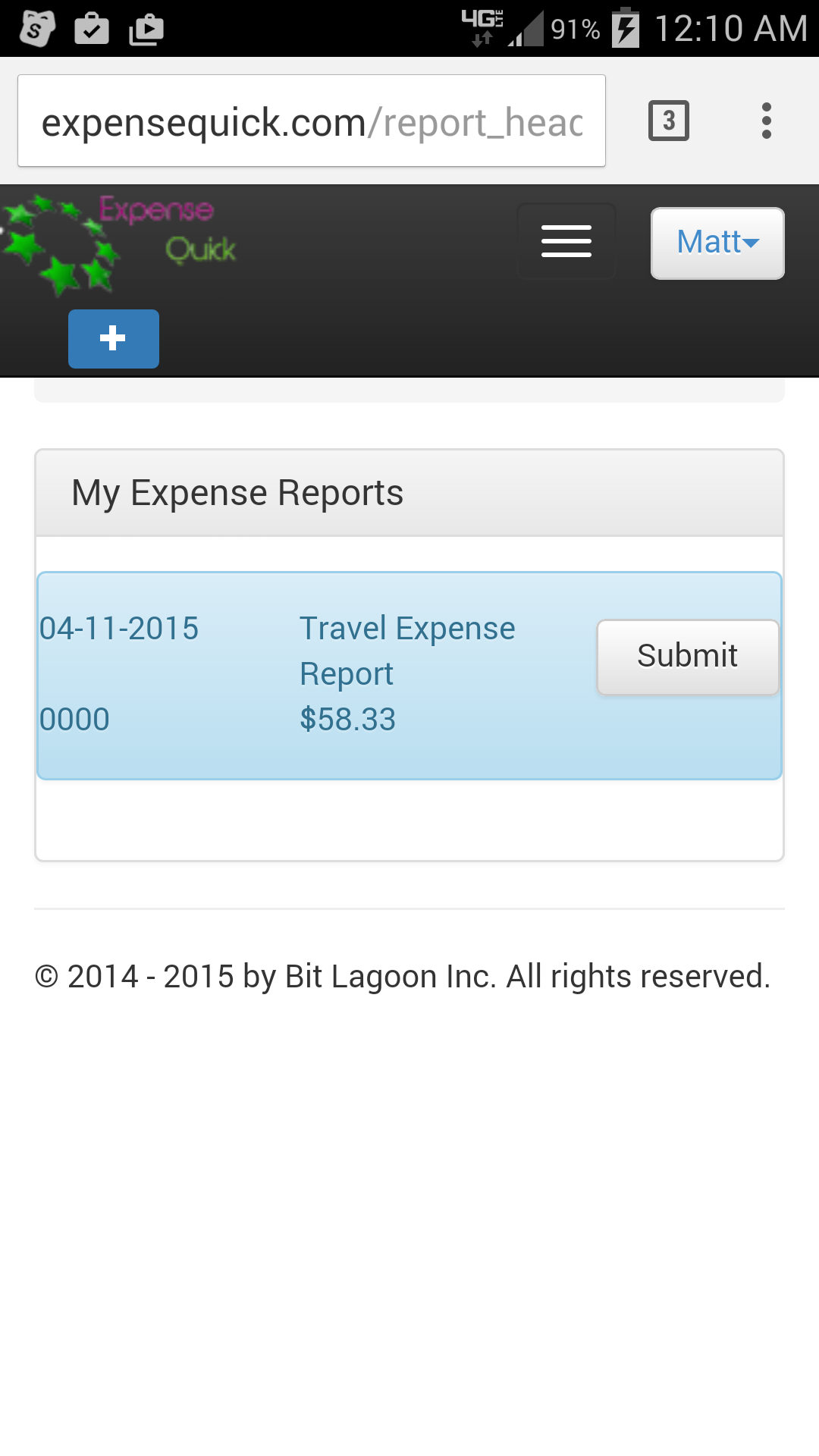The width and height of the screenshot is (819, 1456).
Task: Submit the Travel Expense Report
Action: coord(688,657)
